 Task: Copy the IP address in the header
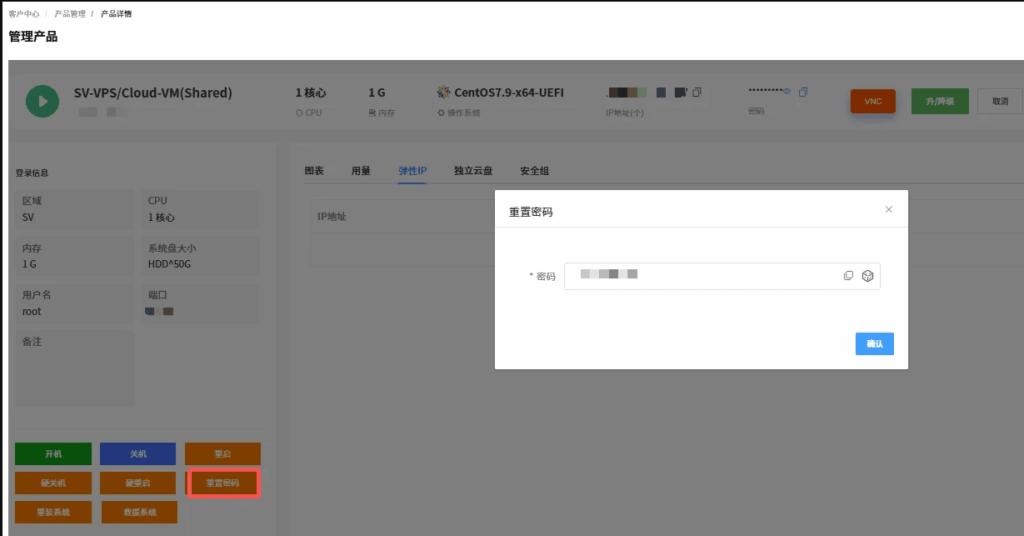697,93
